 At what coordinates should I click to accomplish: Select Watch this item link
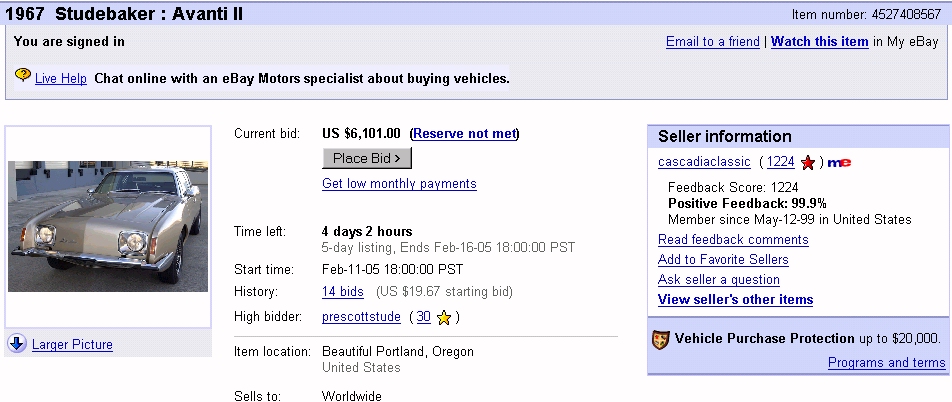click(820, 41)
